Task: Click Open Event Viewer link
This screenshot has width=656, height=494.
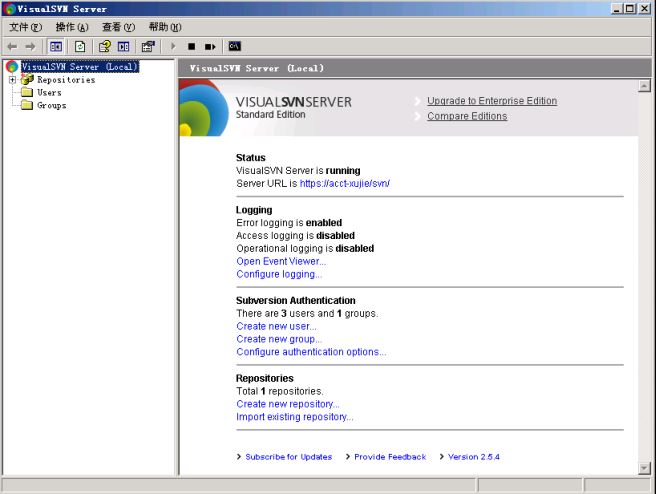Action: 281,261
